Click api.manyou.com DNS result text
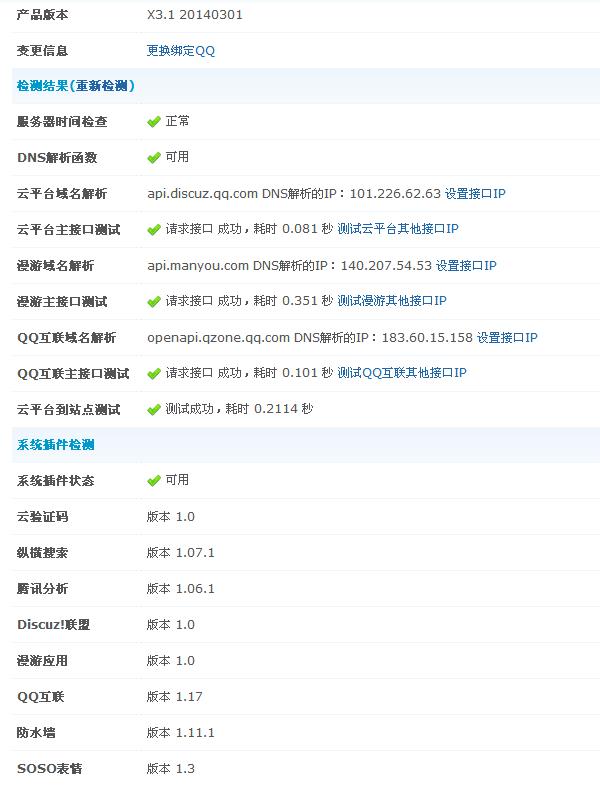Image resolution: width=600 pixels, height=788 pixels. 289,265
